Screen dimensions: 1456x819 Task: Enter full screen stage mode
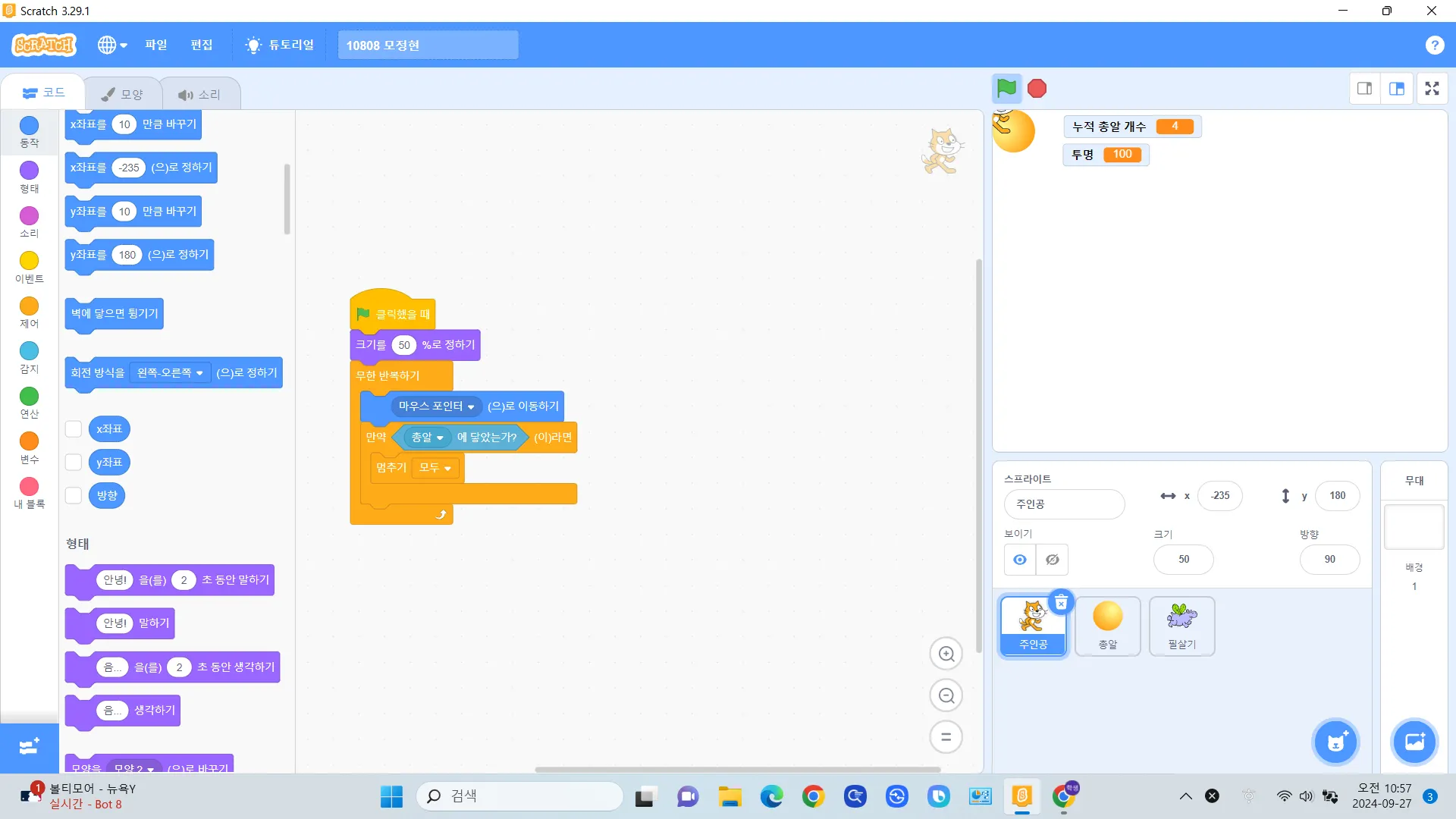pyautogui.click(x=1432, y=89)
